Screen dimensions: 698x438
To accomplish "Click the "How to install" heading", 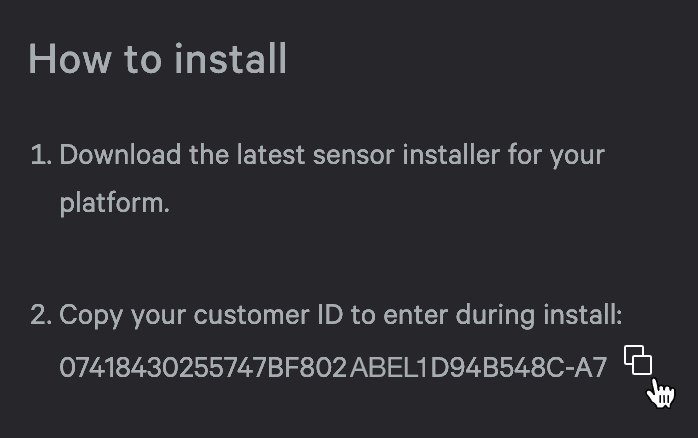I will coord(158,59).
